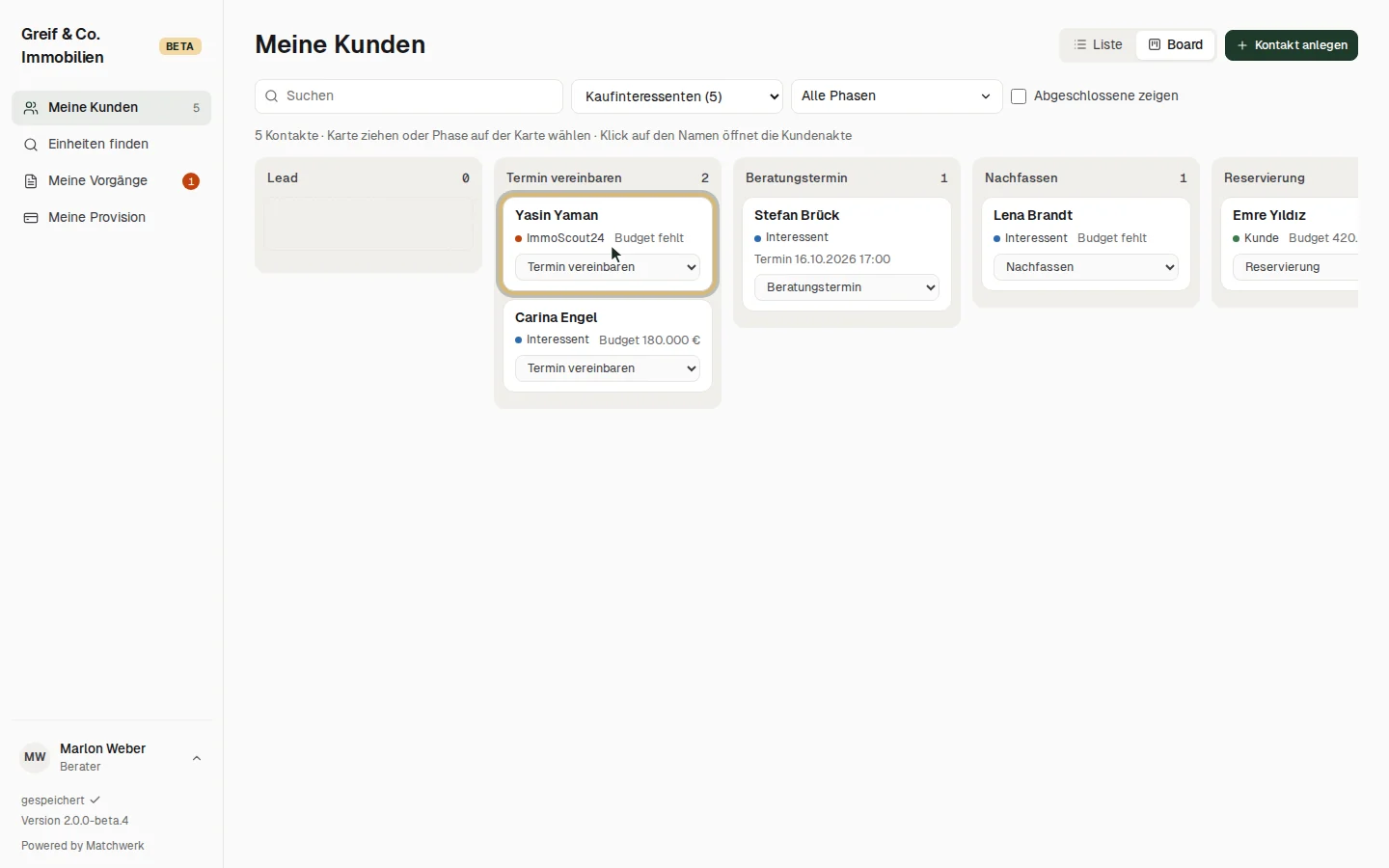Open Meine Kunden people icon in sidebar

click(31, 108)
